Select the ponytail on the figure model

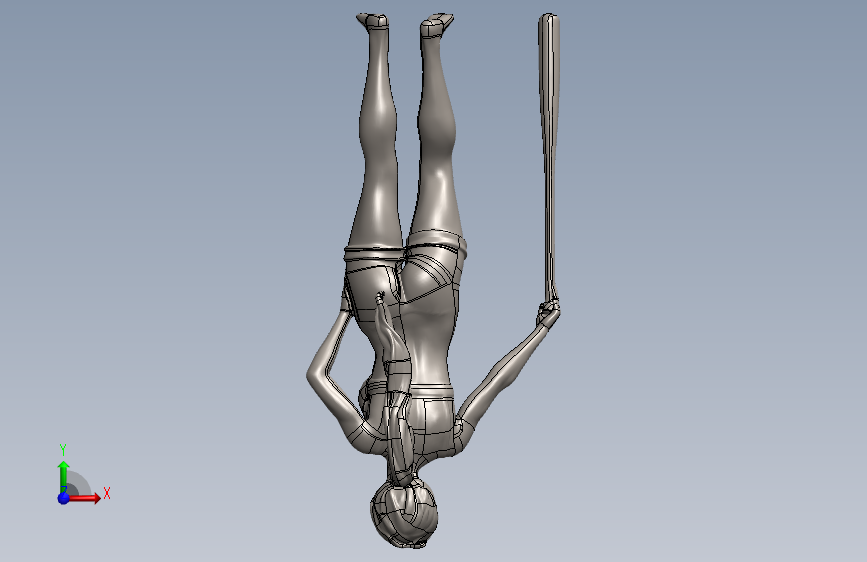(396, 387)
